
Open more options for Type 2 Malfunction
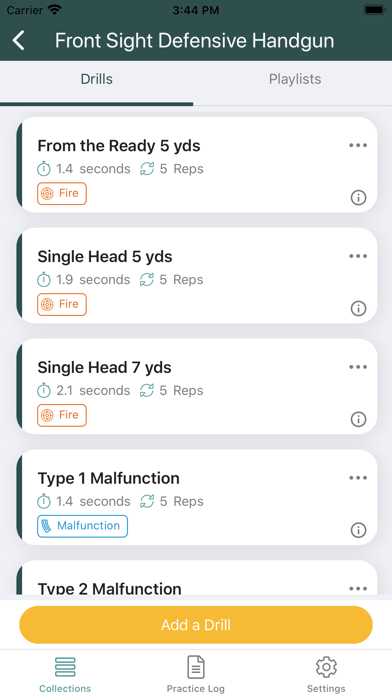click(358, 589)
